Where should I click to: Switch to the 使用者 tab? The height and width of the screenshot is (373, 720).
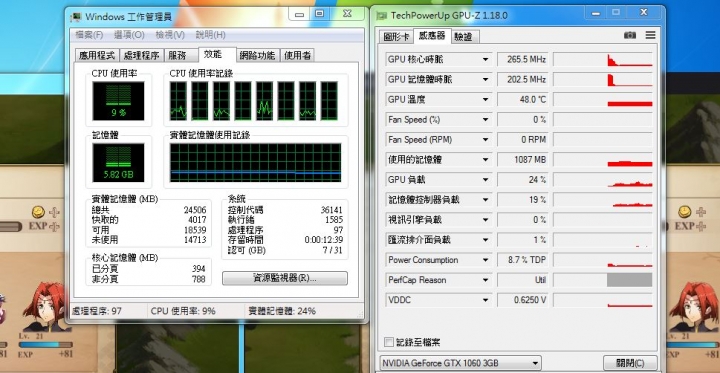coord(298,56)
